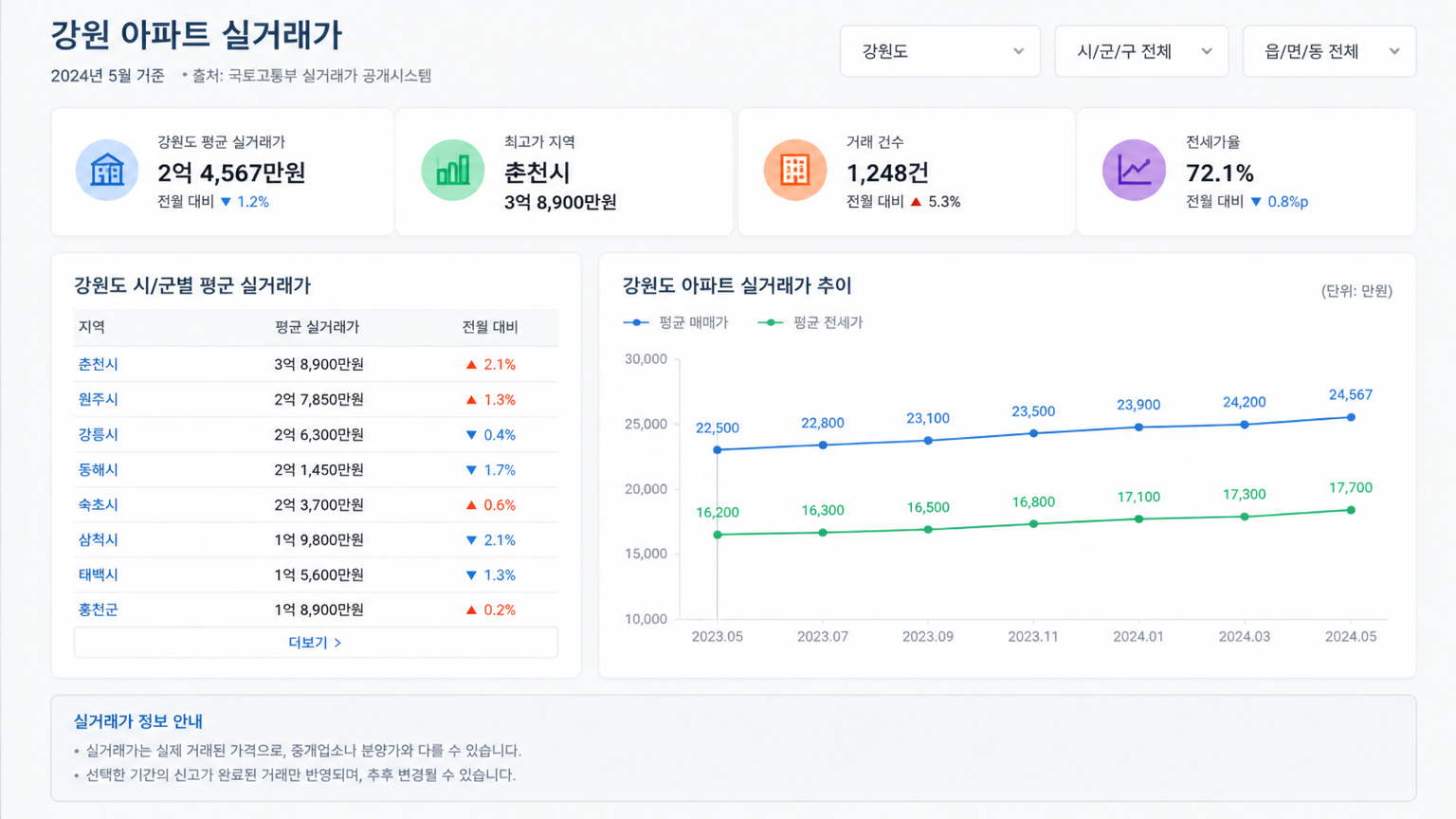Click the 평균 실거래가 column header
1456x819 pixels.
(317, 327)
